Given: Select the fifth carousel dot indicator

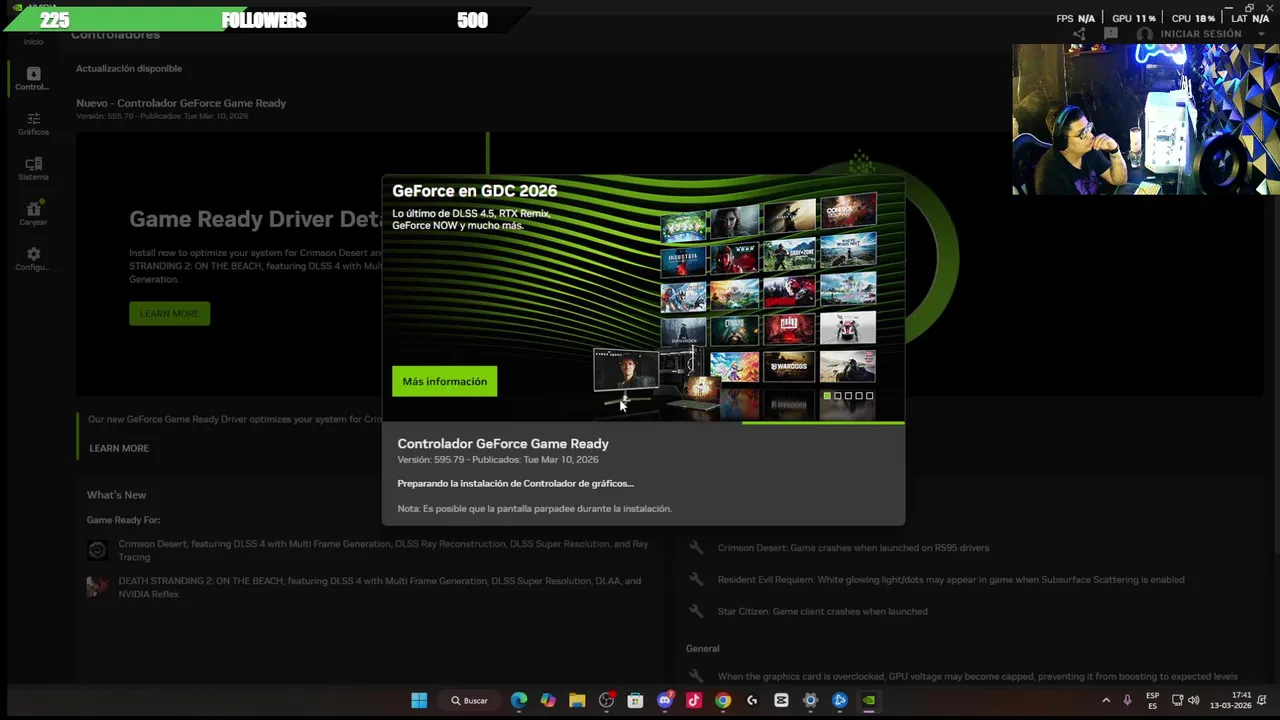Looking at the screenshot, I should [x=869, y=396].
